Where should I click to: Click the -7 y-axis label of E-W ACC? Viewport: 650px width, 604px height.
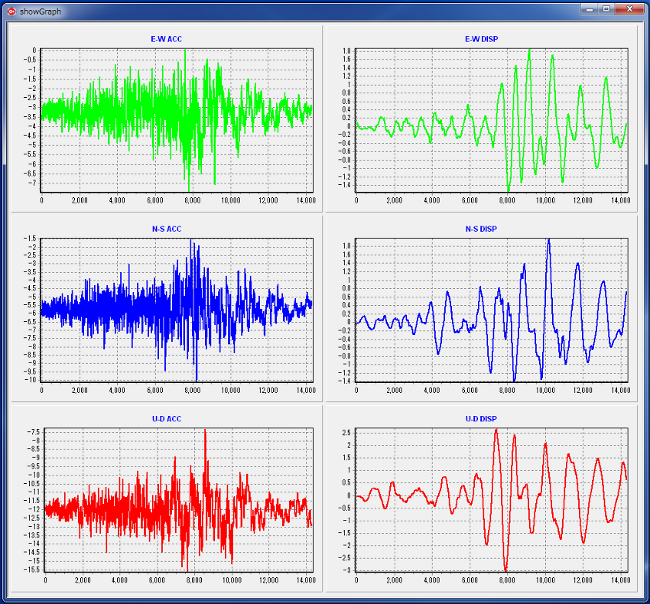click(x=32, y=183)
